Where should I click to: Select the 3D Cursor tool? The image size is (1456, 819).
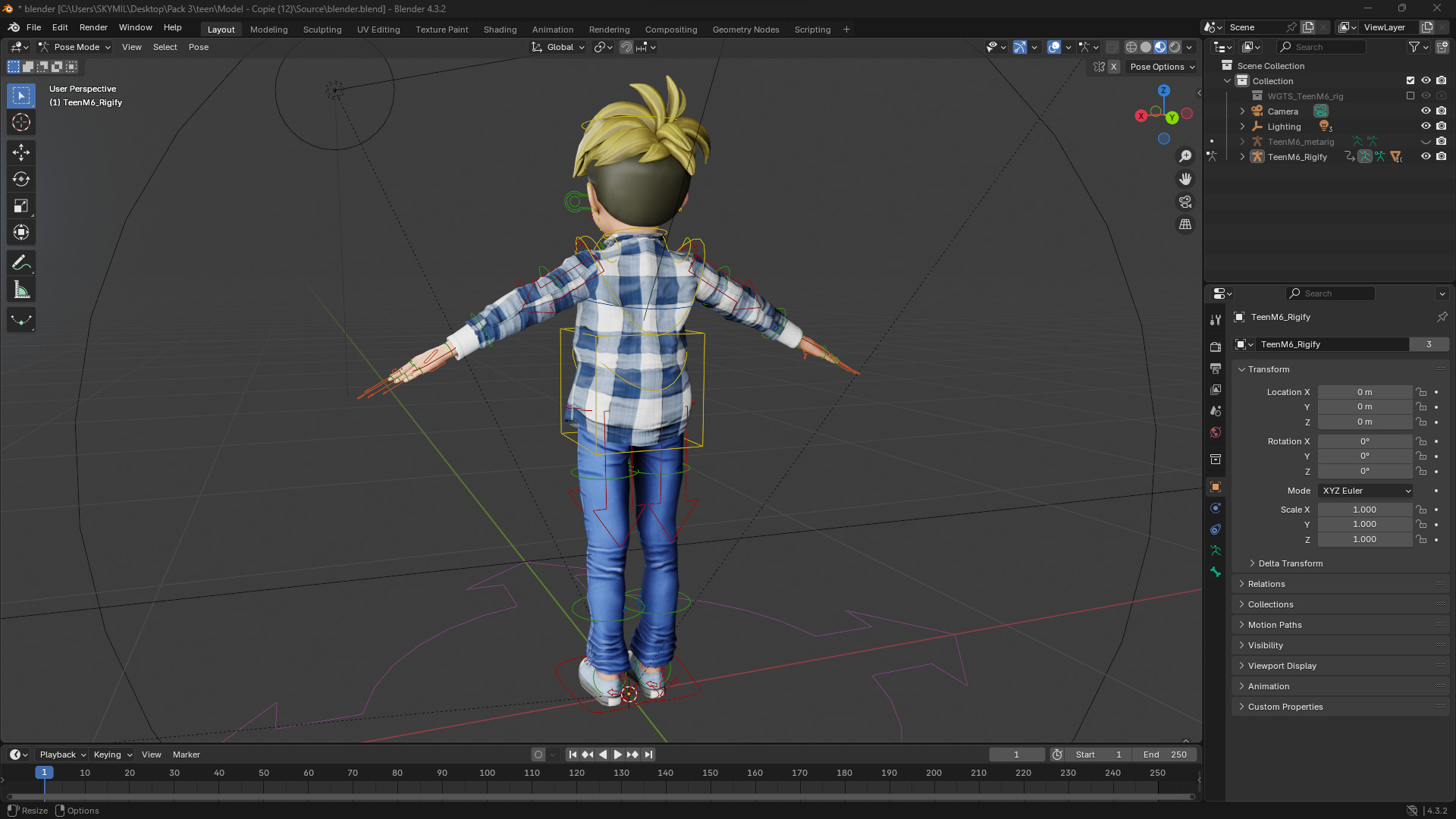(x=21, y=122)
